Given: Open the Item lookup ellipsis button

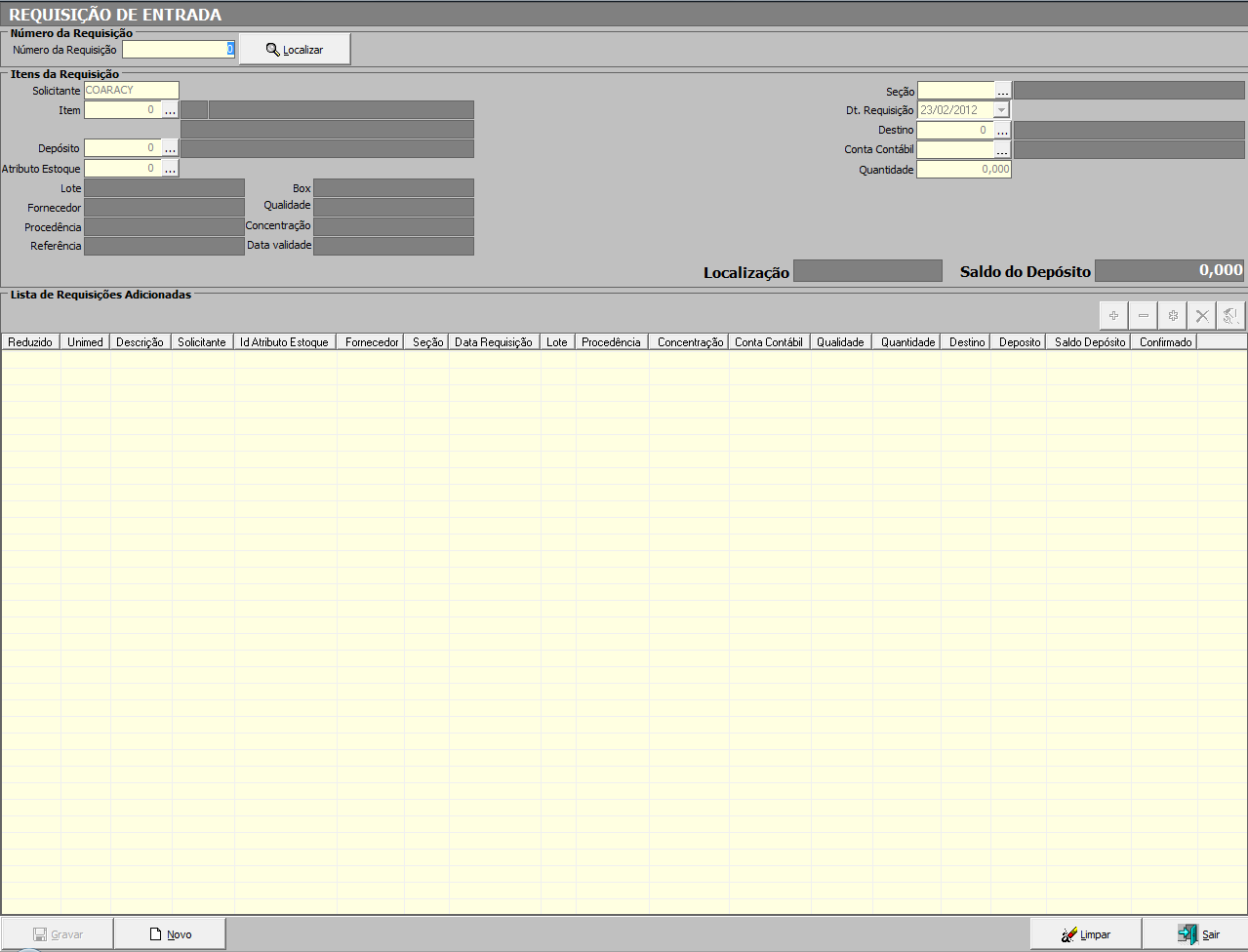Looking at the screenshot, I should coord(171,110).
